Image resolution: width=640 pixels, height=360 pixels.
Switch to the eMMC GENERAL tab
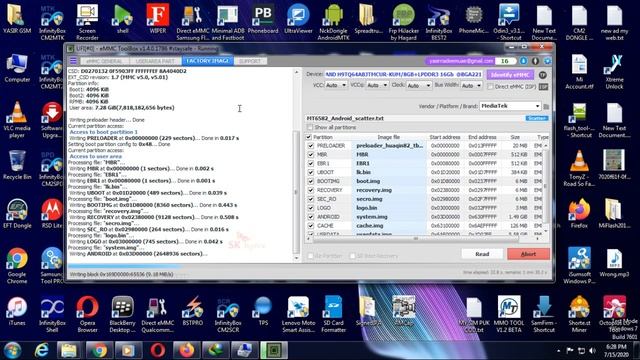[104, 61]
